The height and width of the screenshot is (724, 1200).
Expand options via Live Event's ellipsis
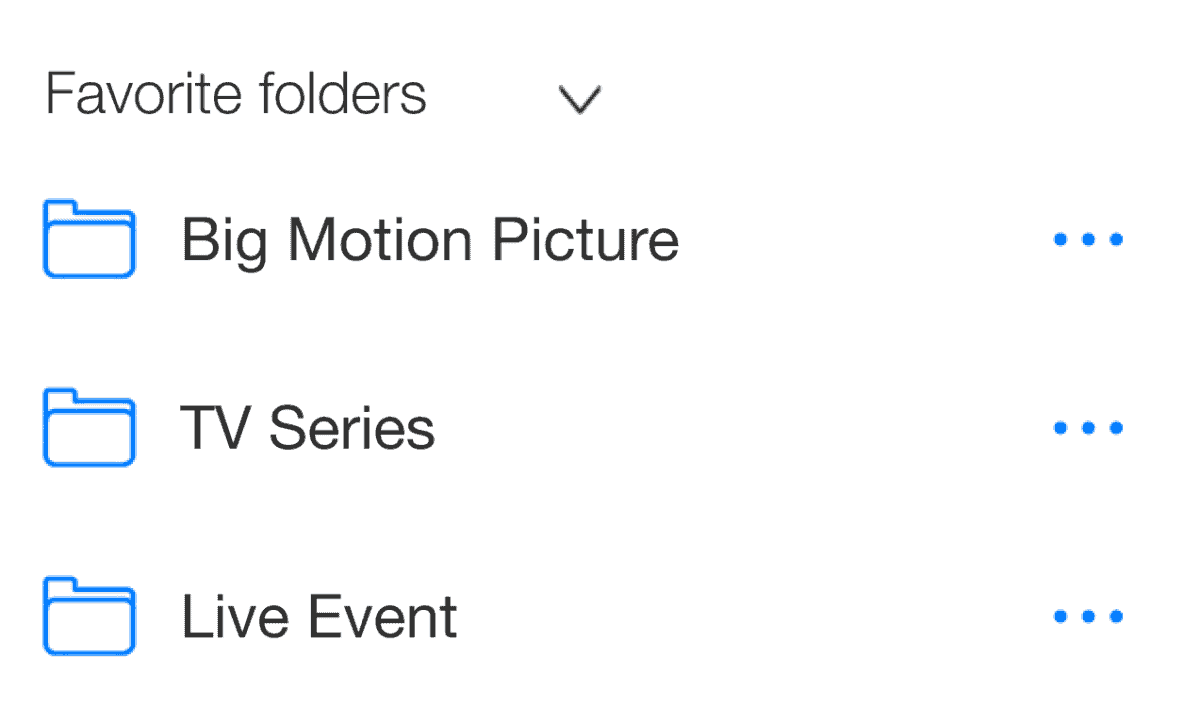[1088, 616]
